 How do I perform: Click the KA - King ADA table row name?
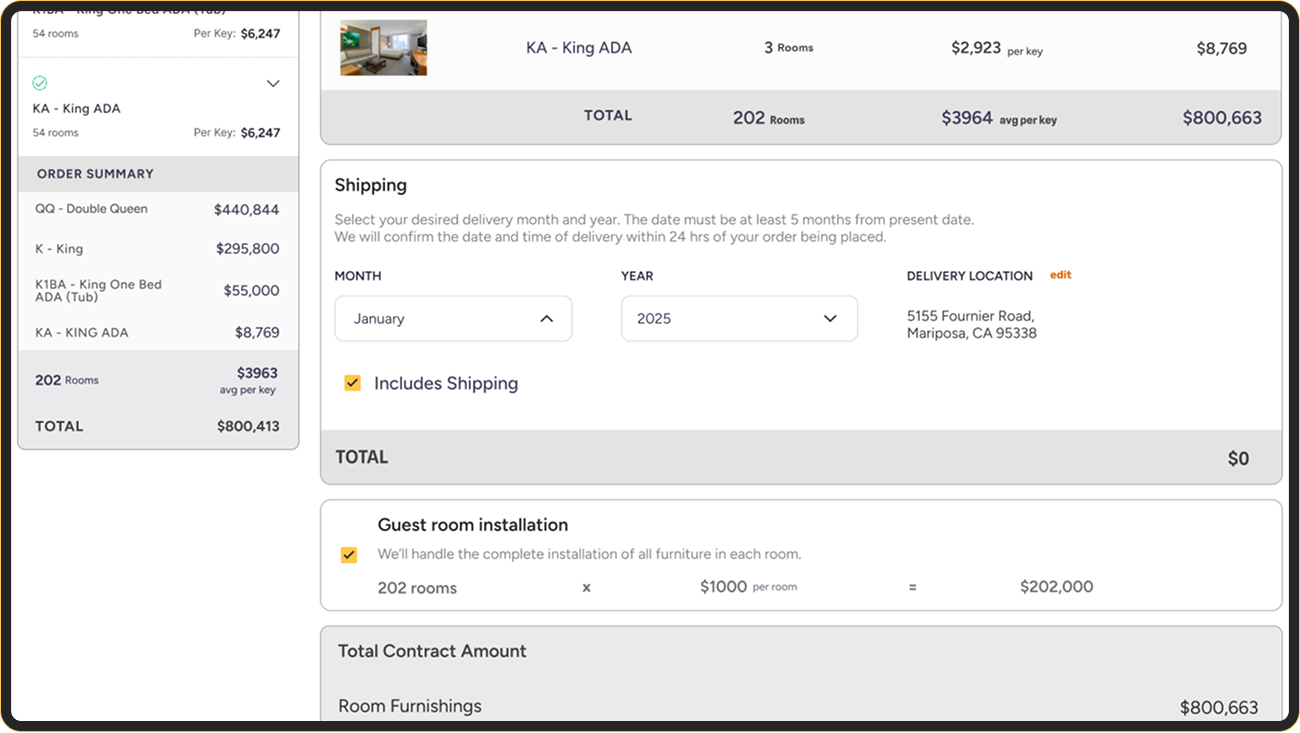[579, 48]
